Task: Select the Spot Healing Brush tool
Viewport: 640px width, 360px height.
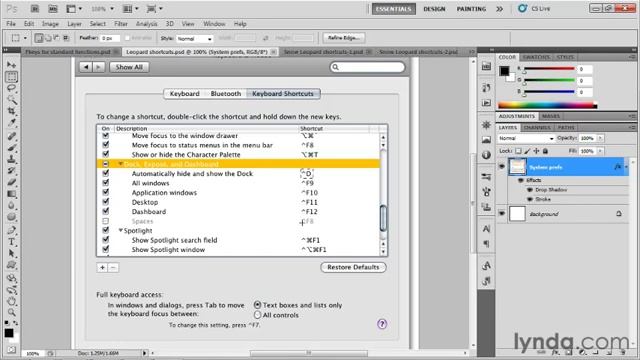Action: coord(11,136)
